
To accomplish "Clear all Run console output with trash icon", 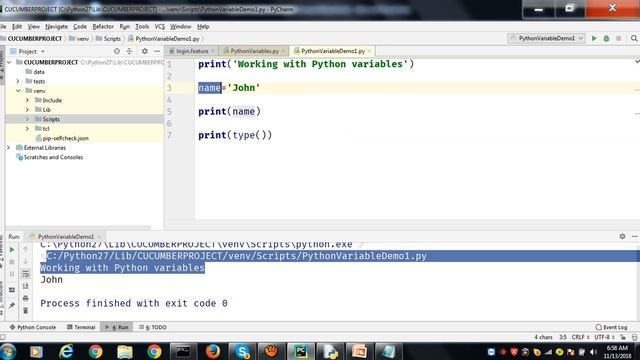I will pos(25,311).
